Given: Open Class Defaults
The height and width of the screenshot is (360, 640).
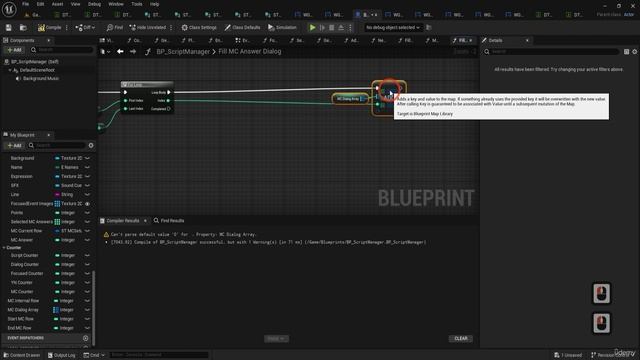Looking at the screenshot, I should 242,27.
